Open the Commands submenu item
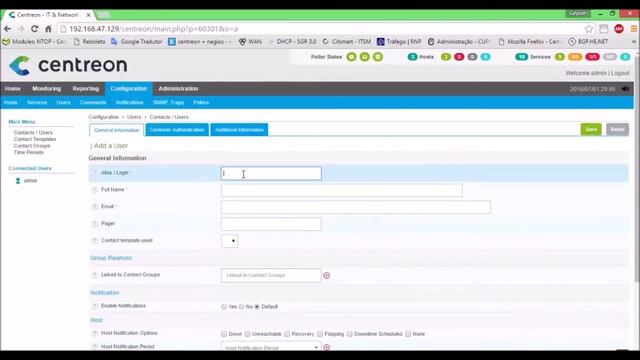This screenshot has width=640, height=360. pos(93,102)
